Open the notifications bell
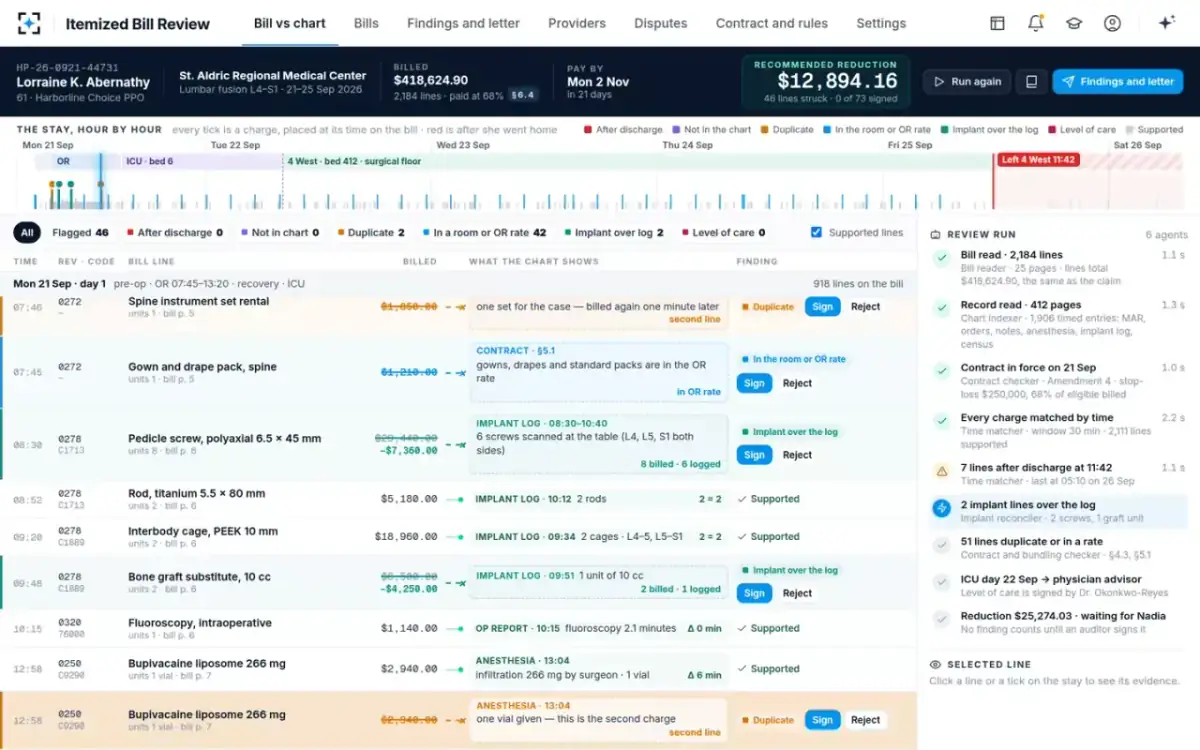Screen dimensions: 1200x750 (x=1036, y=23)
